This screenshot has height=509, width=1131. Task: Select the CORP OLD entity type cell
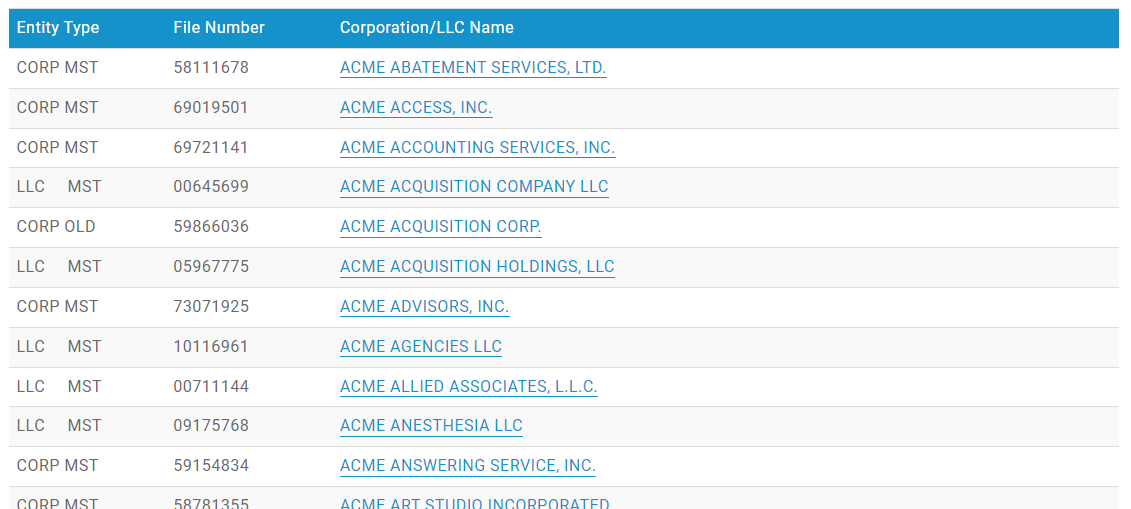(x=56, y=227)
